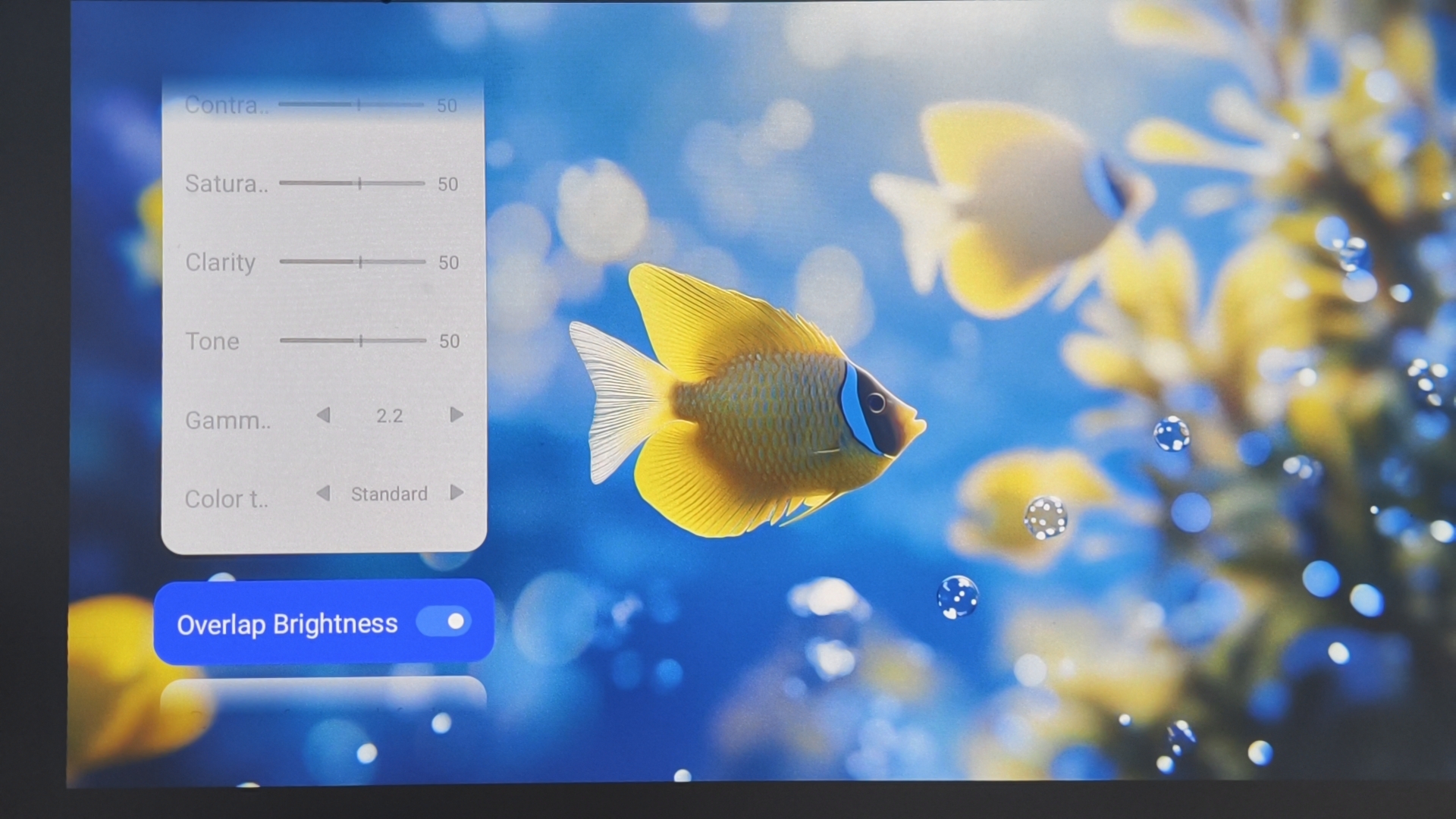Turn off the Overlap Brightness switch
Viewport: 1456px width, 819px height.
pyautogui.click(x=444, y=622)
